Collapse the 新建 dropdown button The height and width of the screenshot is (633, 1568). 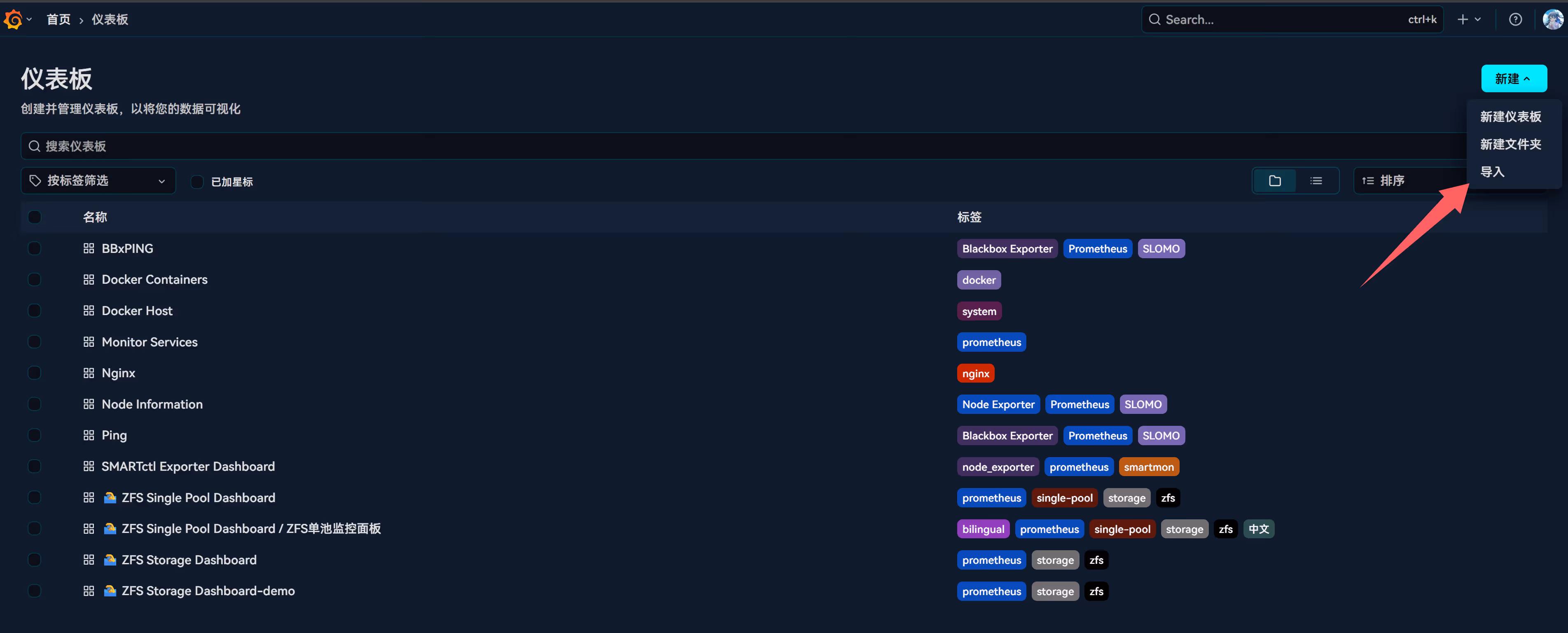[1513, 79]
